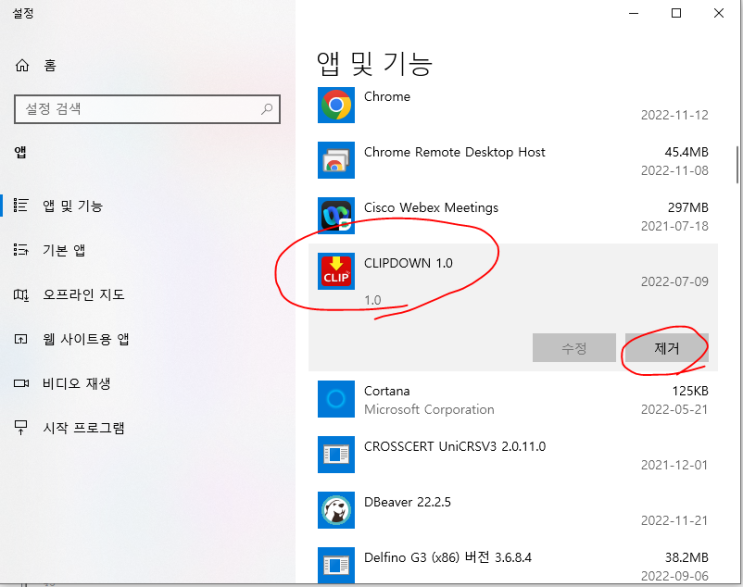Select CROSSCERT UniCRSV3 2.0.11.0 entry name
743x587 pixels.
pyautogui.click(x=455, y=446)
